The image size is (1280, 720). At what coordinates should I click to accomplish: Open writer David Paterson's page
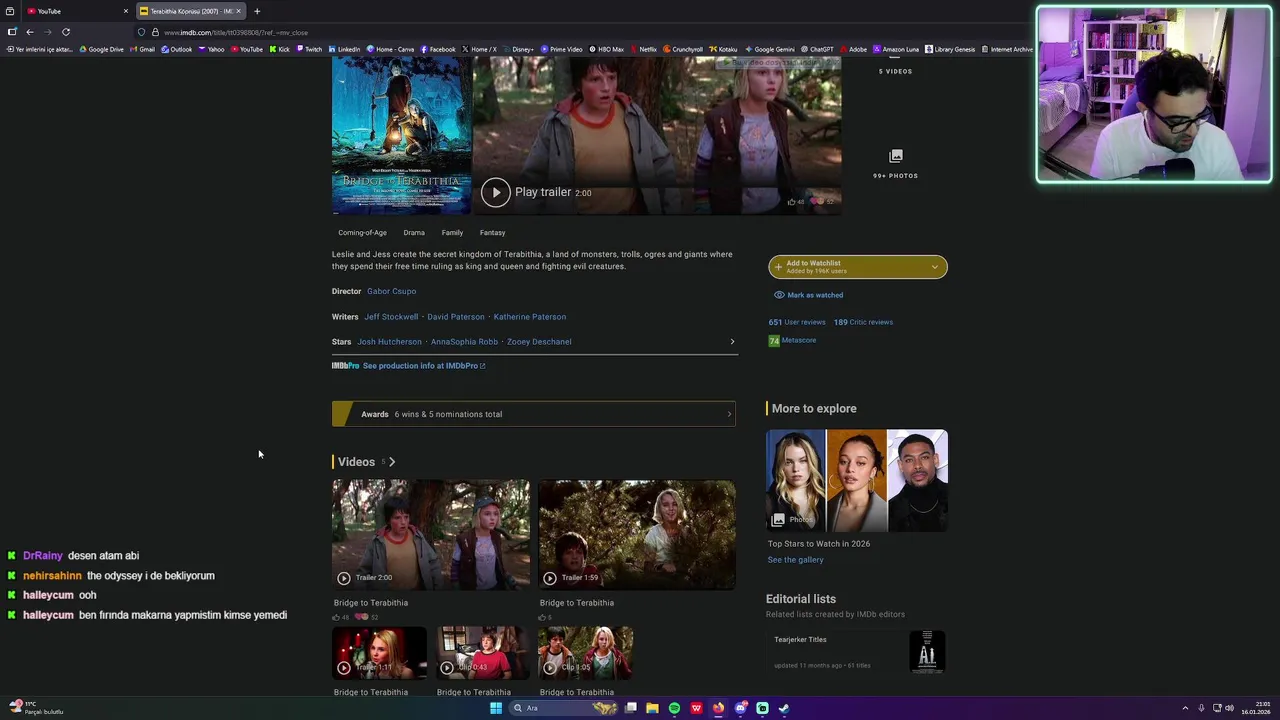click(x=456, y=317)
